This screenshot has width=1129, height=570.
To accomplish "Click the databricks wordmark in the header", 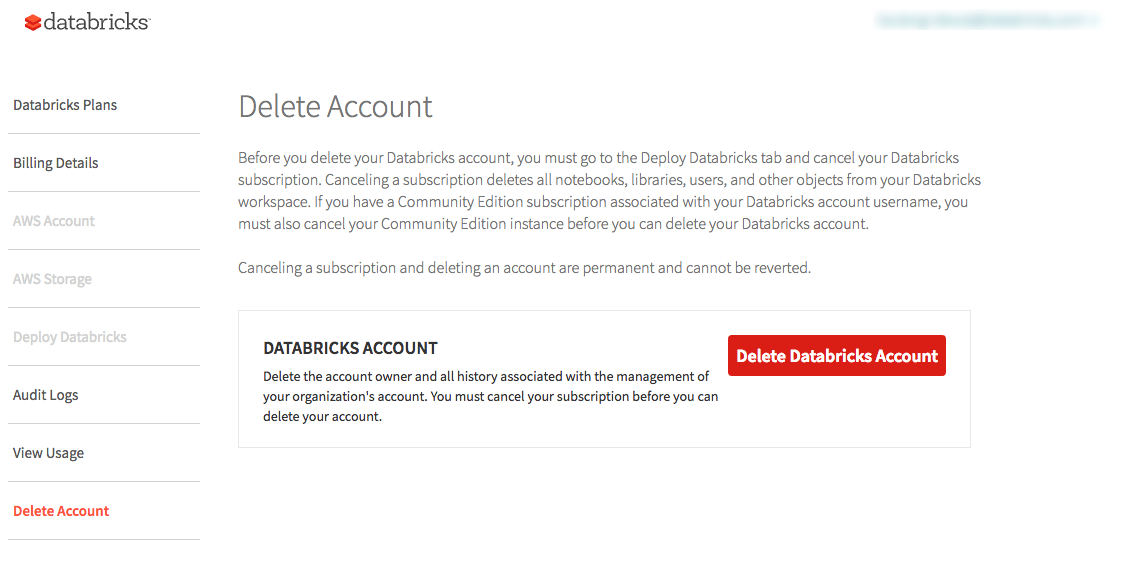I will [97, 21].
